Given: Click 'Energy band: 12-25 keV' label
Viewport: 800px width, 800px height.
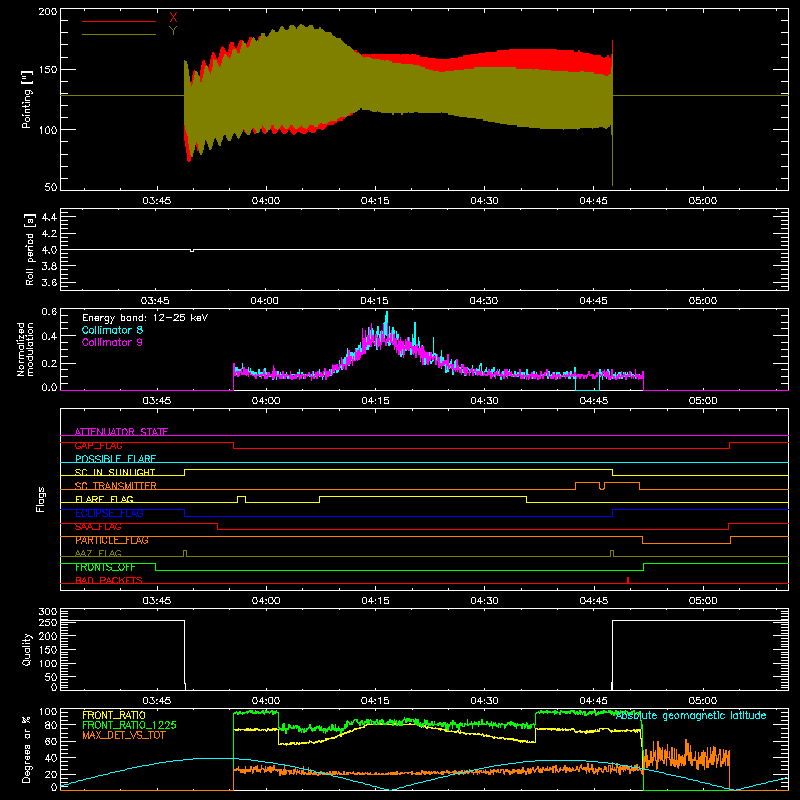Looking at the screenshot, I should coord(145,318).
